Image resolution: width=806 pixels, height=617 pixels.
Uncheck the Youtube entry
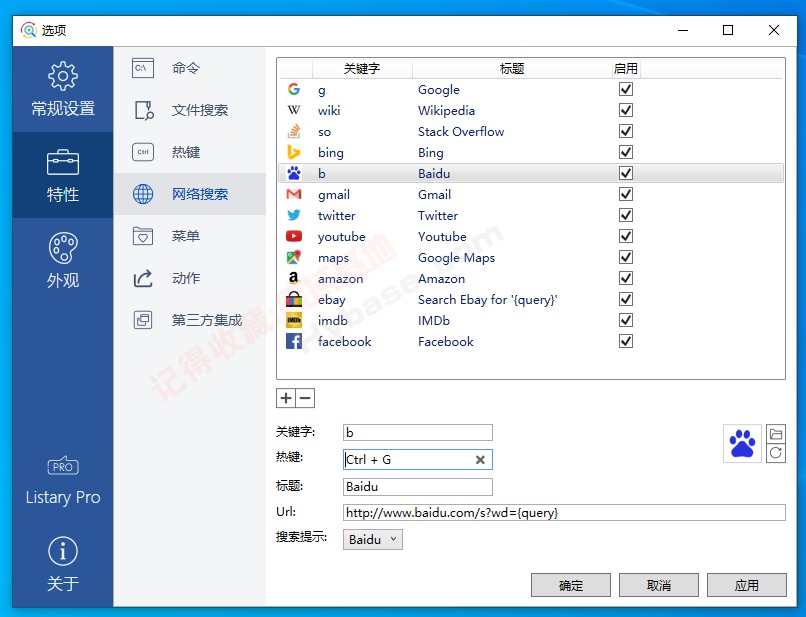pyautogui.click(x=626, y=236)
